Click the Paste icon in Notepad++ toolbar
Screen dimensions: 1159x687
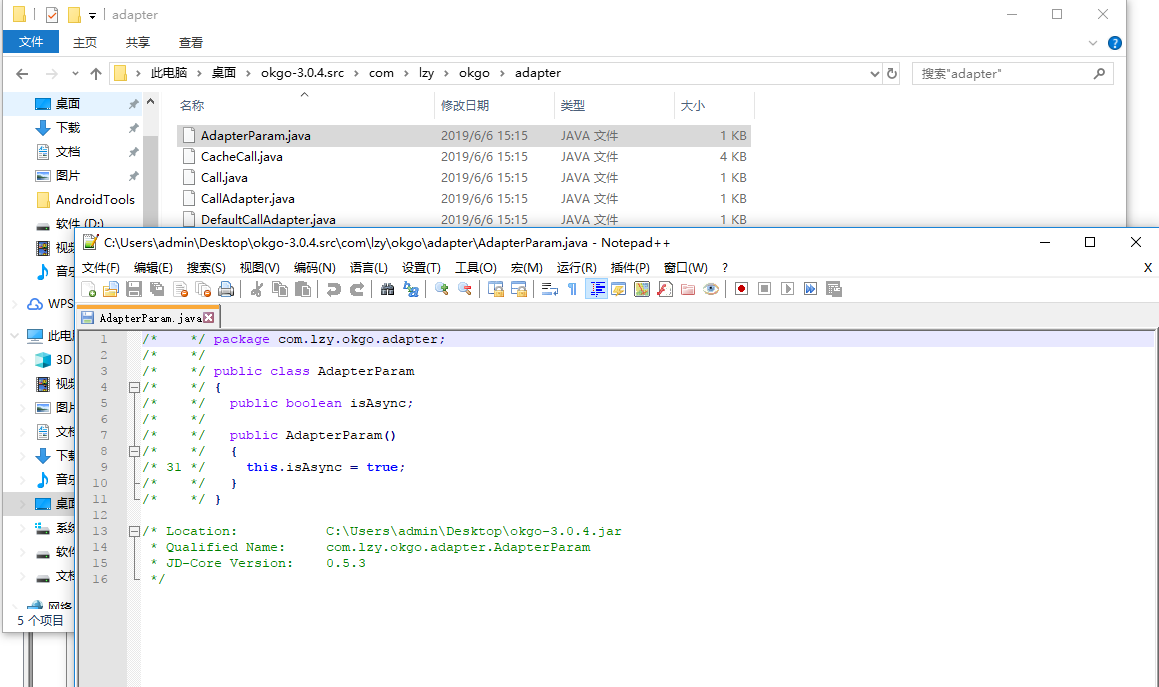click(303, 289)
